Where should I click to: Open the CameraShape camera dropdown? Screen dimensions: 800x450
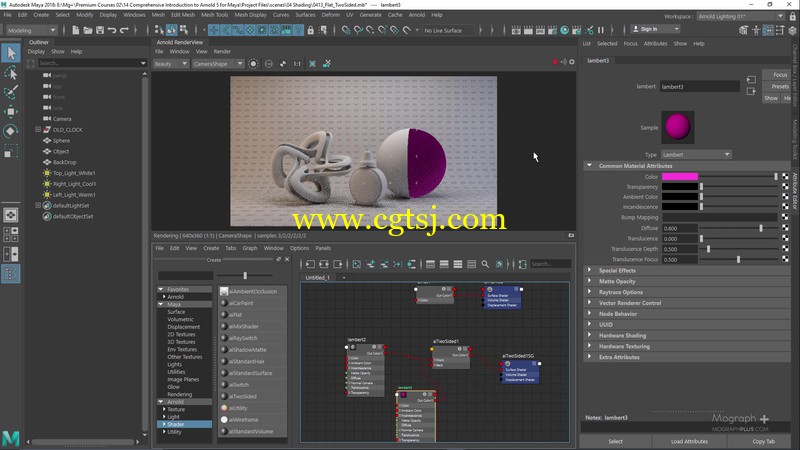[218, 64]
